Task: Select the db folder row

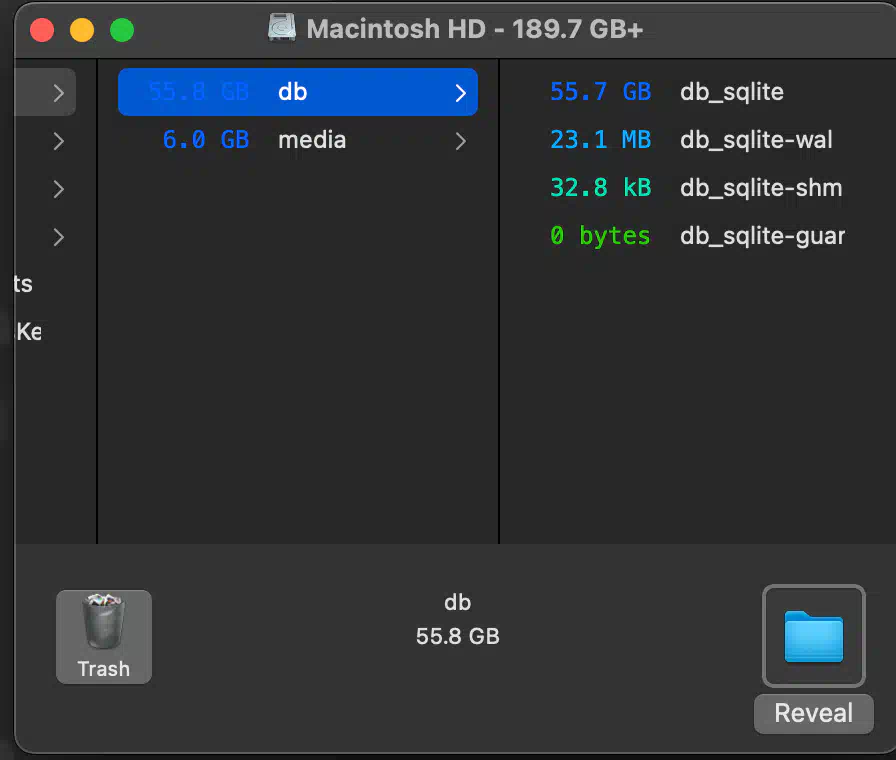Action: pyautogui.click(x=297, y=92)
